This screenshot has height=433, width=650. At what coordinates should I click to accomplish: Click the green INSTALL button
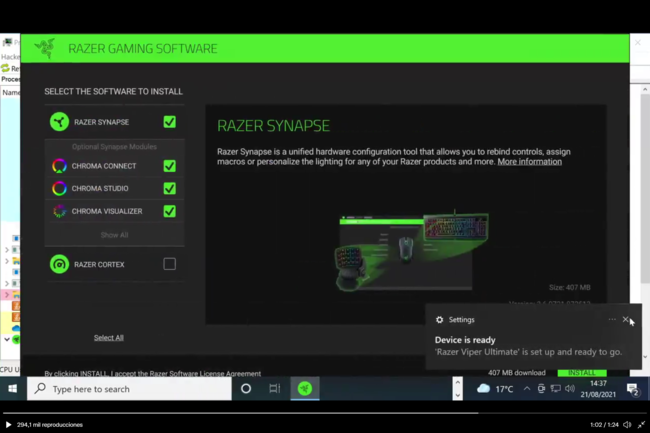pyautogui.click(x=582, y=373)
